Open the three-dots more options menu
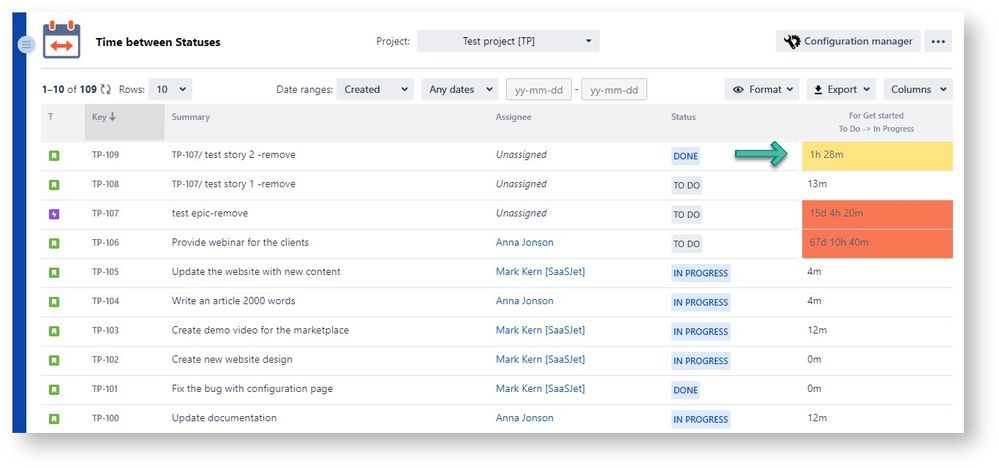 (938, 41)
